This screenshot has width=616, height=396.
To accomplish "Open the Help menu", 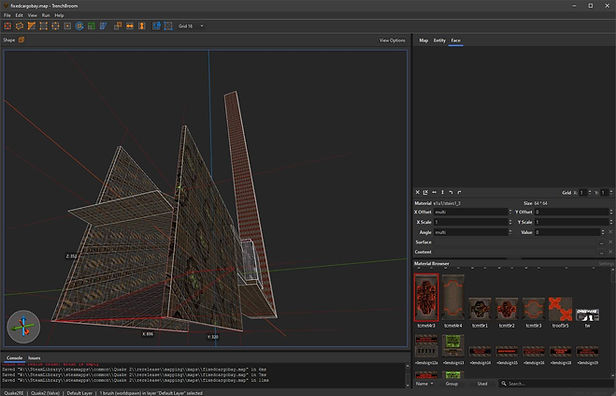I will point(59,15).
